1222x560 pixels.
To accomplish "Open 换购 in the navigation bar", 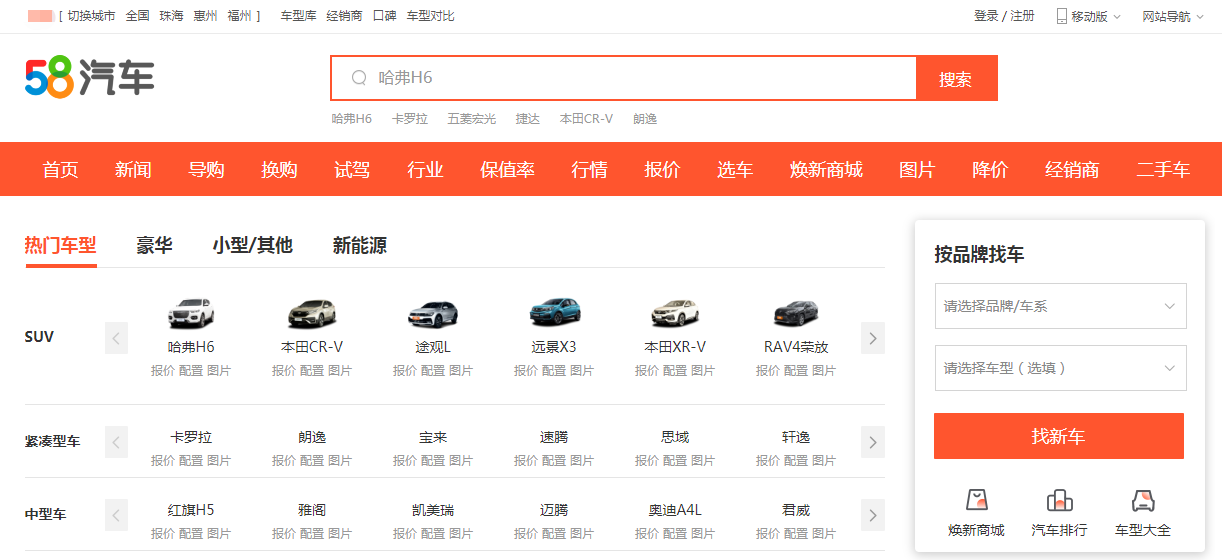I will click(x=279, y=170).
